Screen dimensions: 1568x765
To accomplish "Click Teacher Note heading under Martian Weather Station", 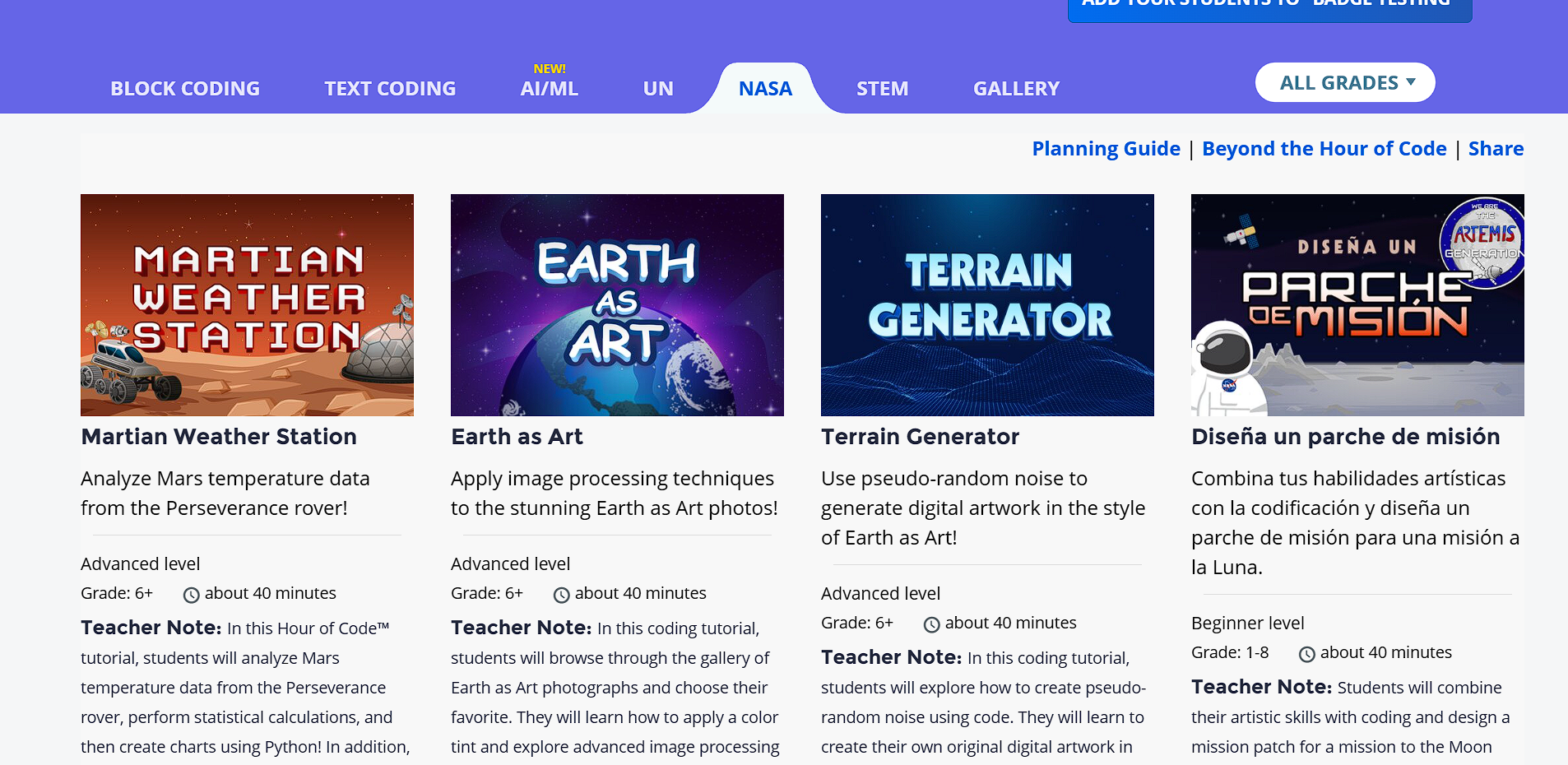I will [x=151, y=628].
